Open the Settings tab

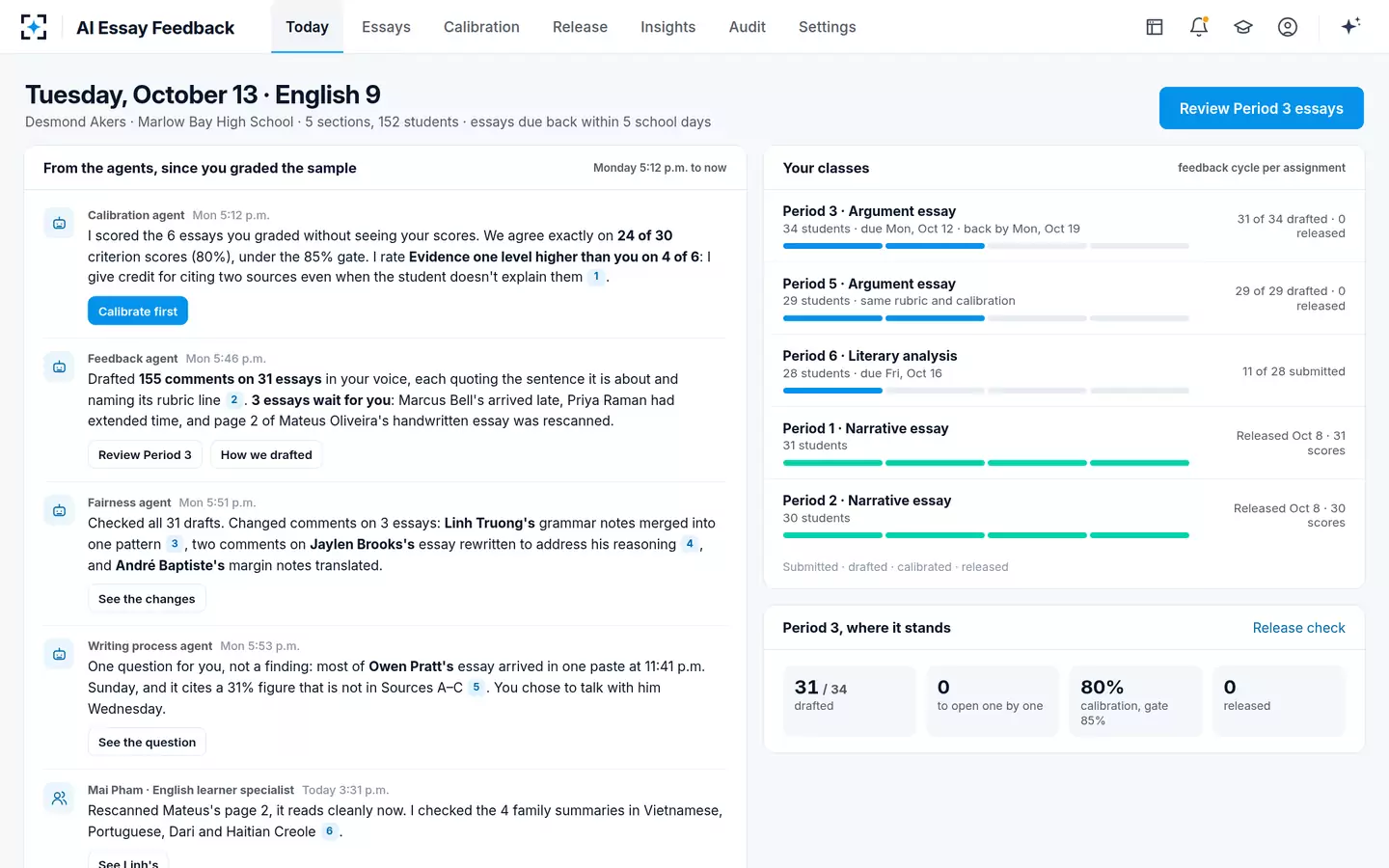tap(827, 27)
